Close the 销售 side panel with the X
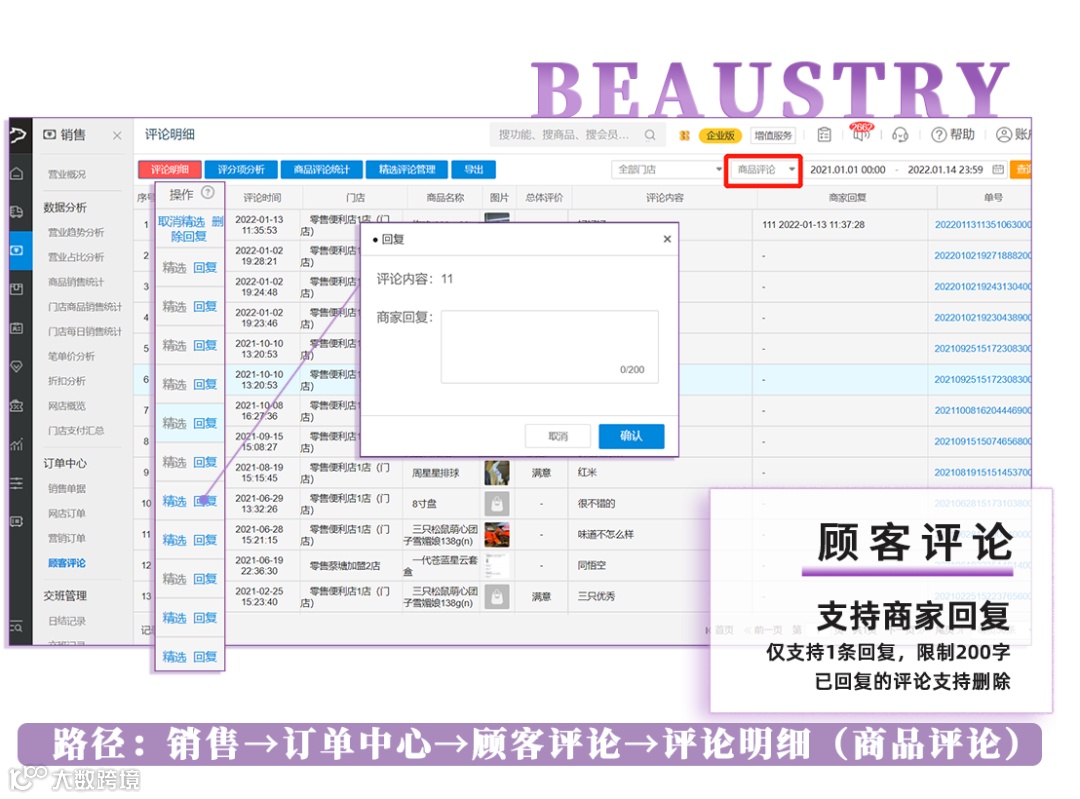This screenshot has width=1080, height=799. click(x=117, y=136)
